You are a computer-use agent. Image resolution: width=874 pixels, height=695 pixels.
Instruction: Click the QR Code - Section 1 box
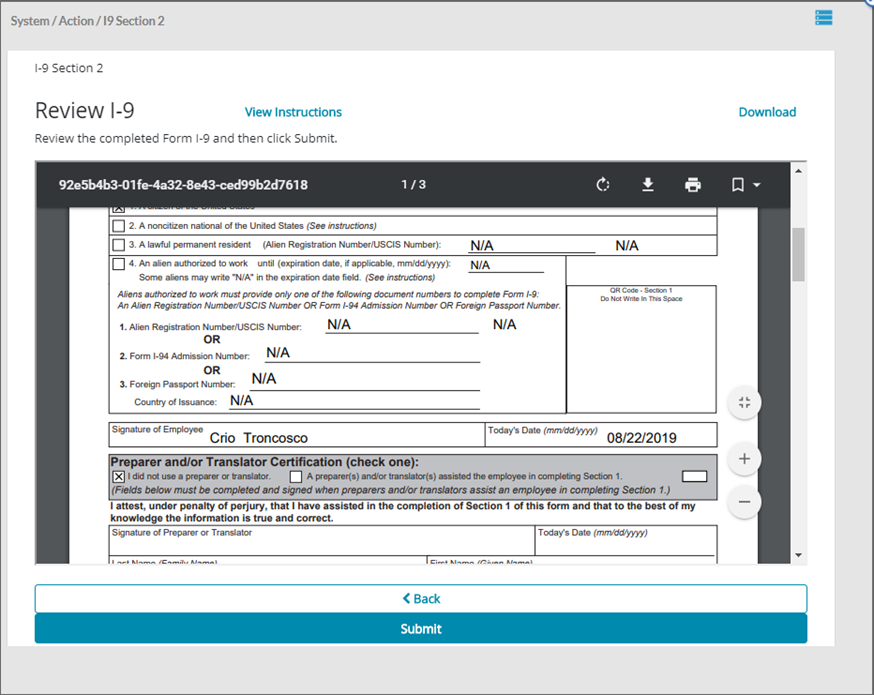tap(641, 349)
